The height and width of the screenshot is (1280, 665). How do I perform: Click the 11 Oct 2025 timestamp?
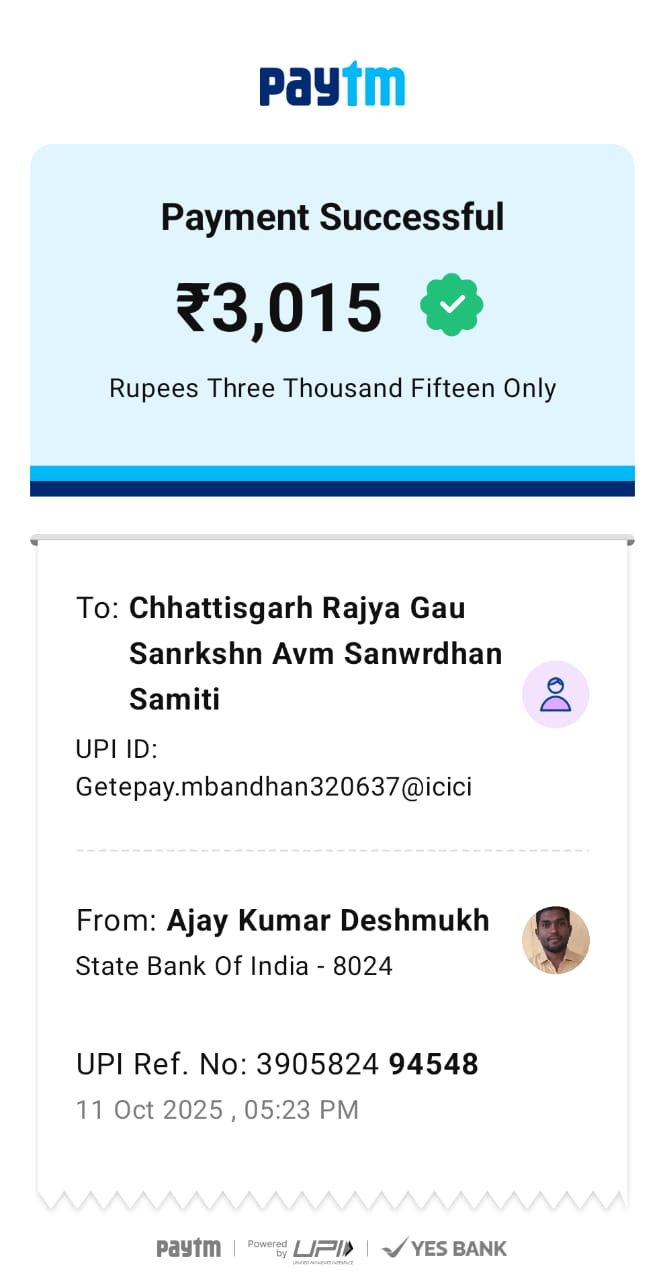point(217,1110)
